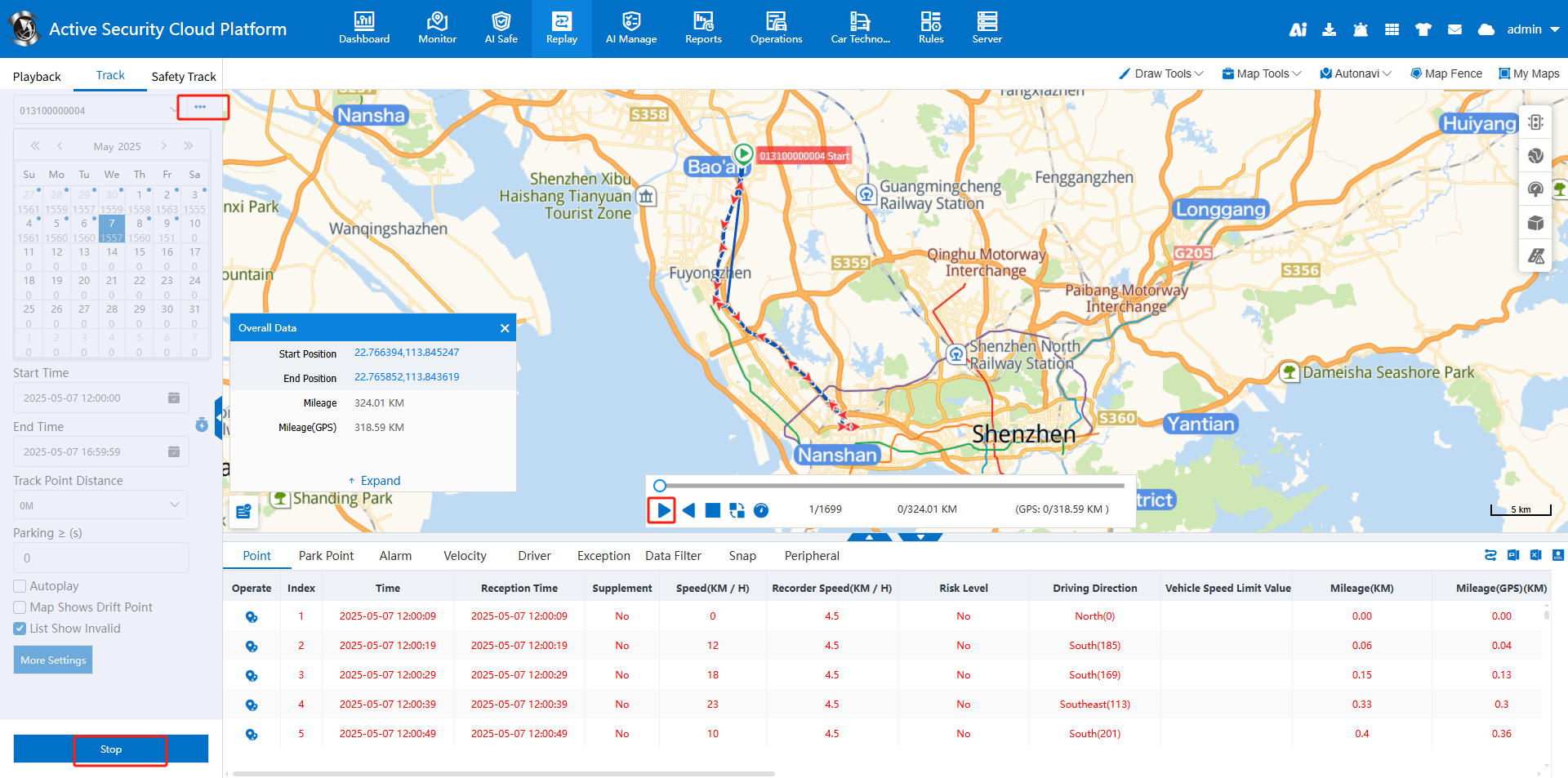
Task: Open the Map Tools dropdown menu
Action: (x=1262, y=73)
